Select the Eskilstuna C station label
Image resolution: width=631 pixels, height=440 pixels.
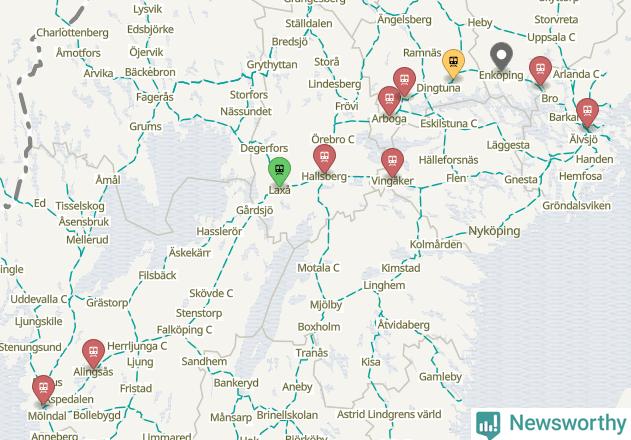[449, 124]
